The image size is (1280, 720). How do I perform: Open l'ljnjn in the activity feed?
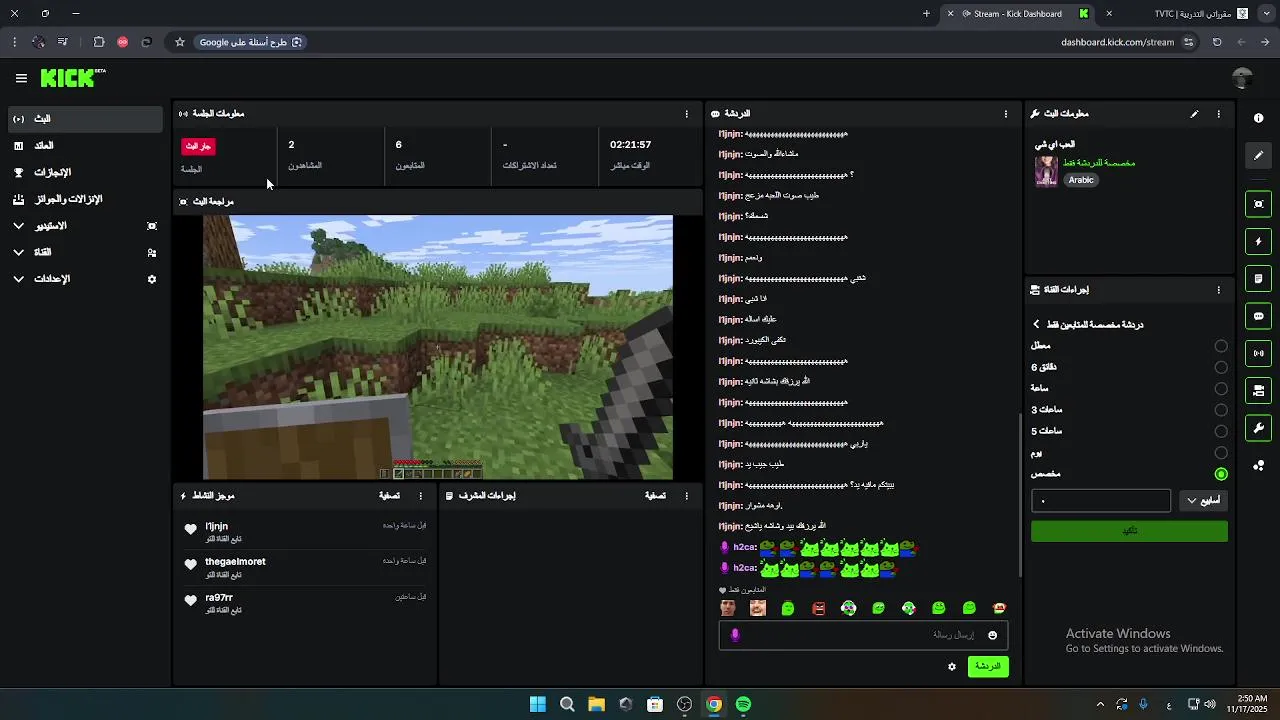coord(217,526)
